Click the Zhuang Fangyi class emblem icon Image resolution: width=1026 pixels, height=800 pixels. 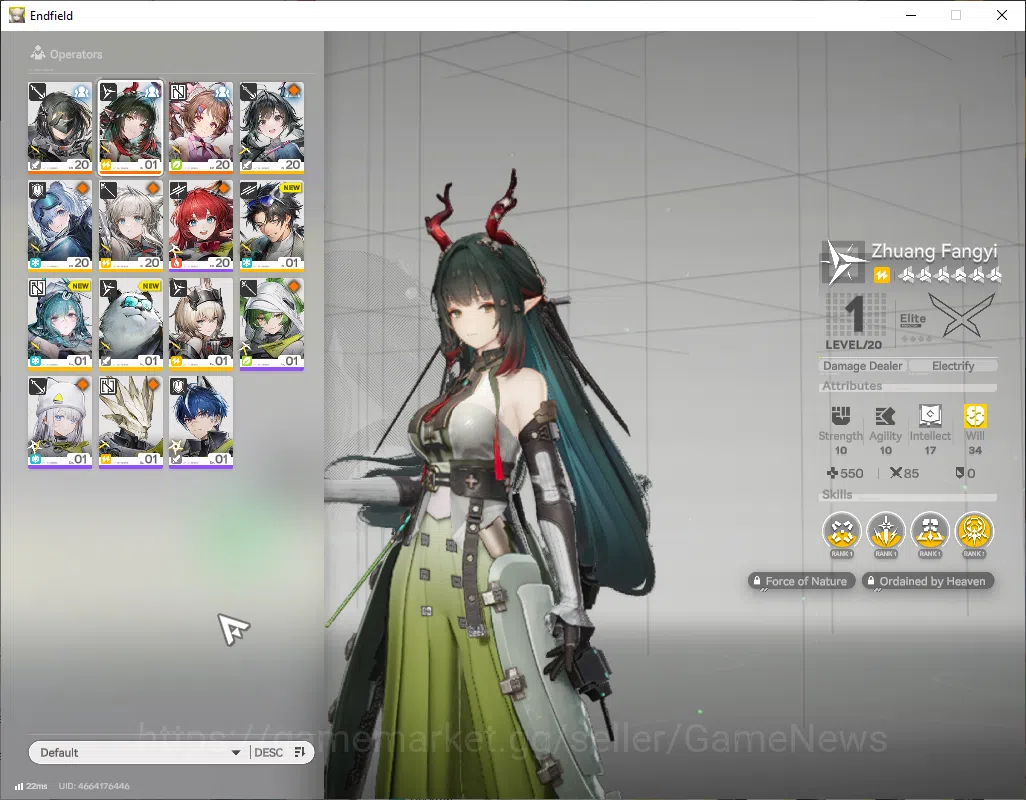(843, 262)
